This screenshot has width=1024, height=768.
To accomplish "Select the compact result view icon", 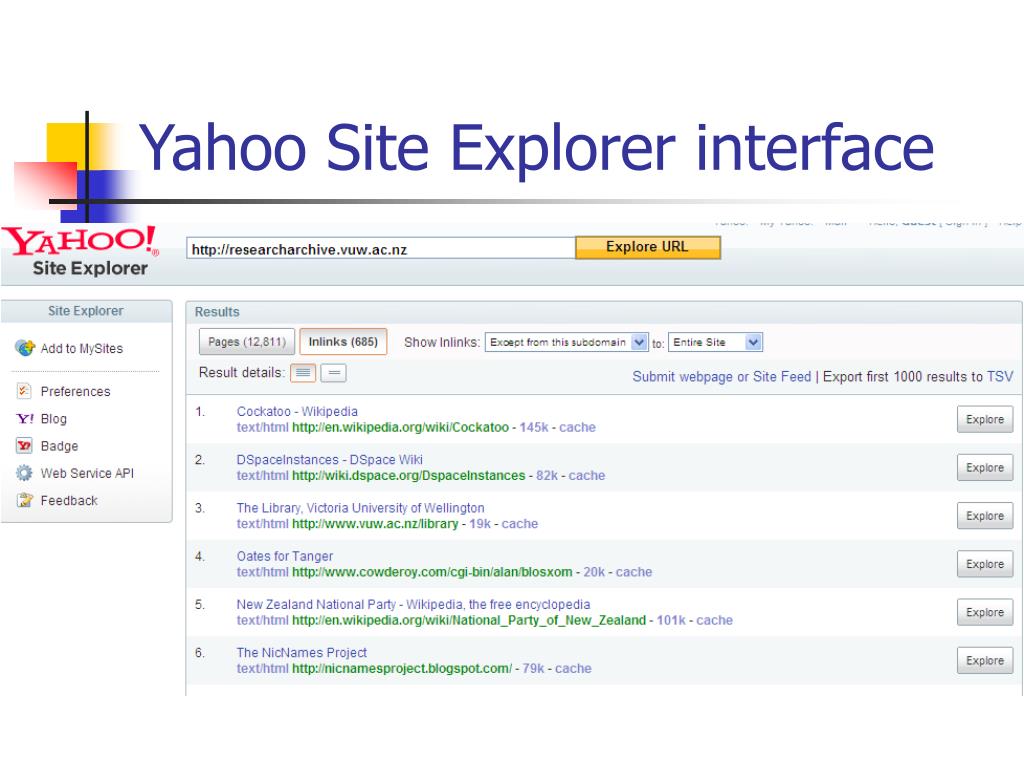I will [x=334, y=373].
